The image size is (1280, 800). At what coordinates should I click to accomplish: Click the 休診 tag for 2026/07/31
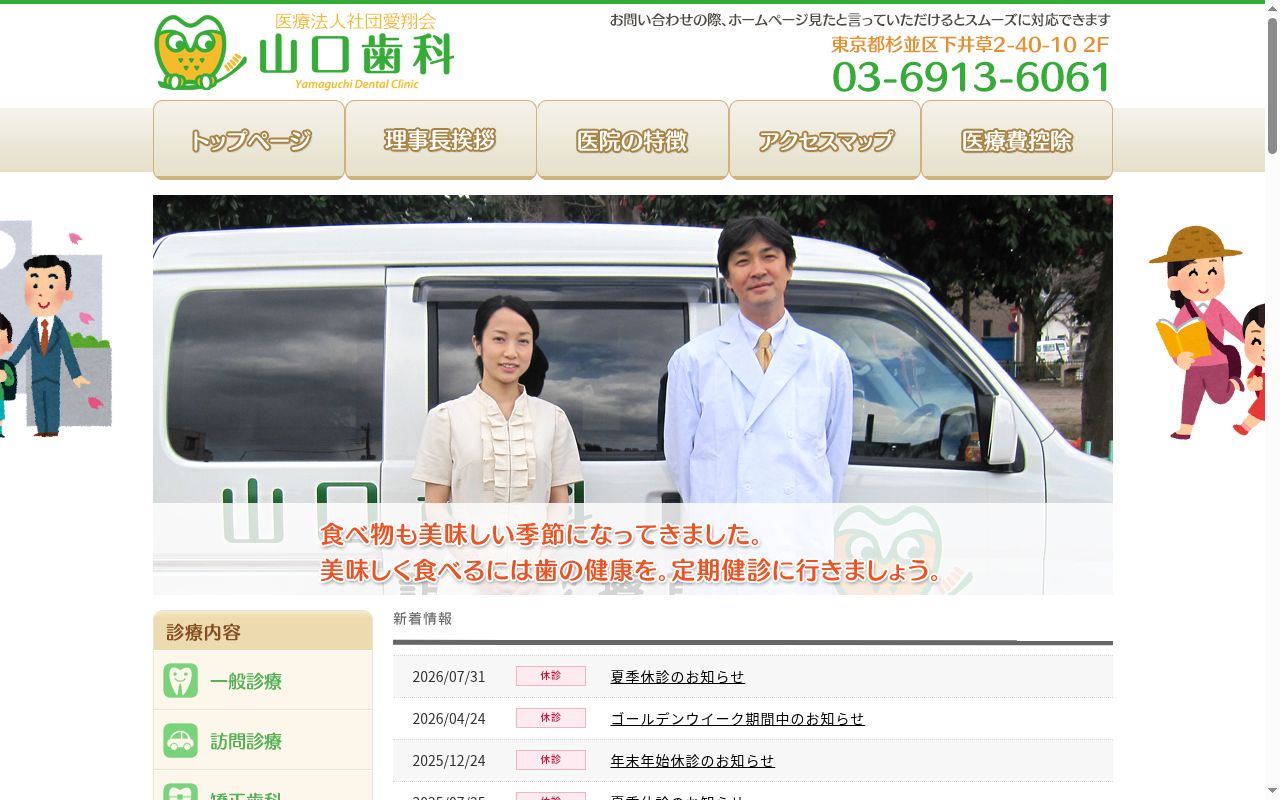pos(551,676)
